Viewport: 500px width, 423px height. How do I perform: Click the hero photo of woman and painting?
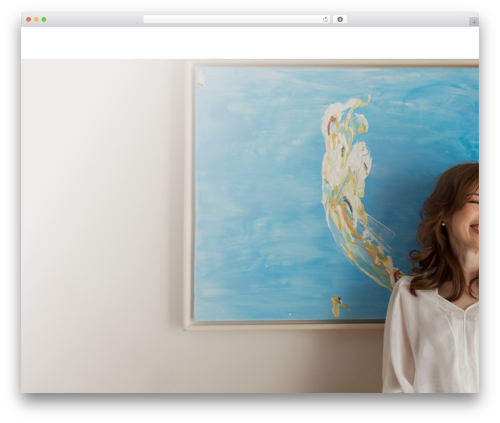pyautogui.click(x=250, y=226)
